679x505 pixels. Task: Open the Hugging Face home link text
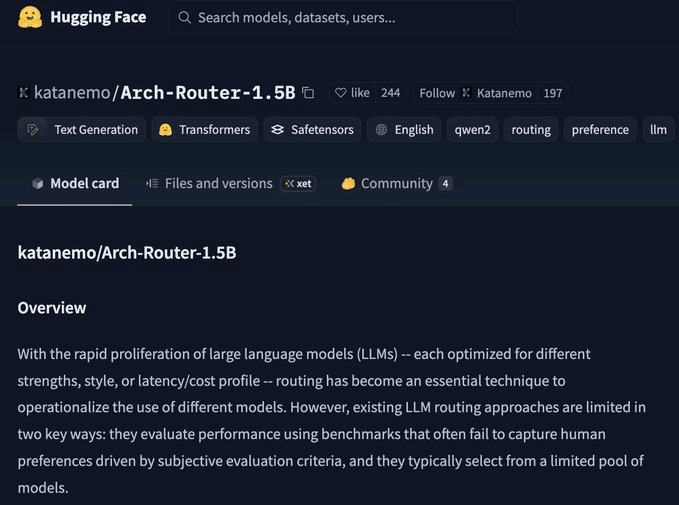[98, 17]
